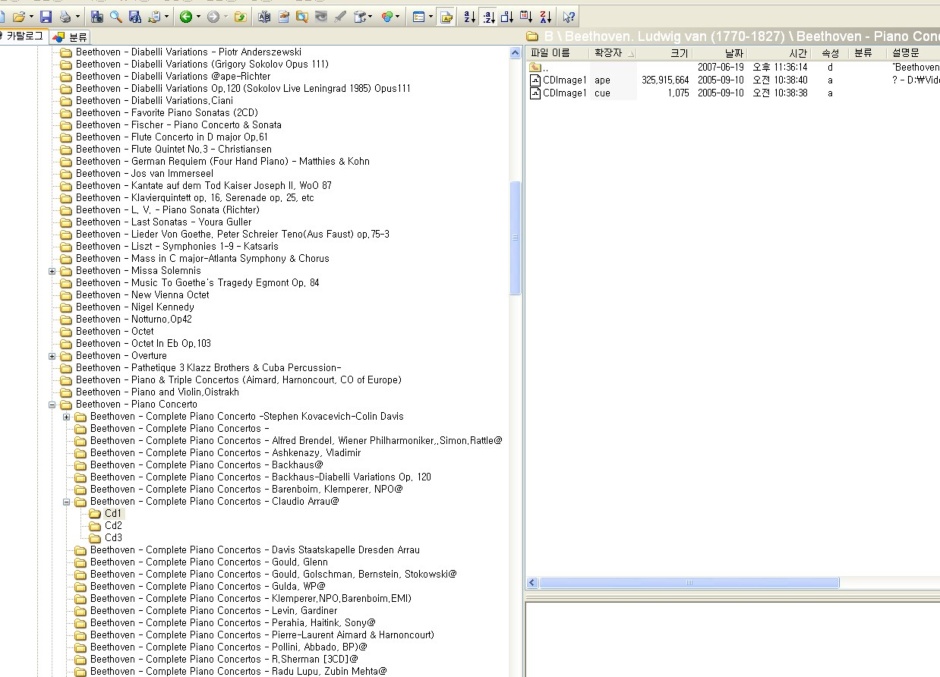Click the binoculars-on-disk toolbar icon

click(x=135, y=17)
